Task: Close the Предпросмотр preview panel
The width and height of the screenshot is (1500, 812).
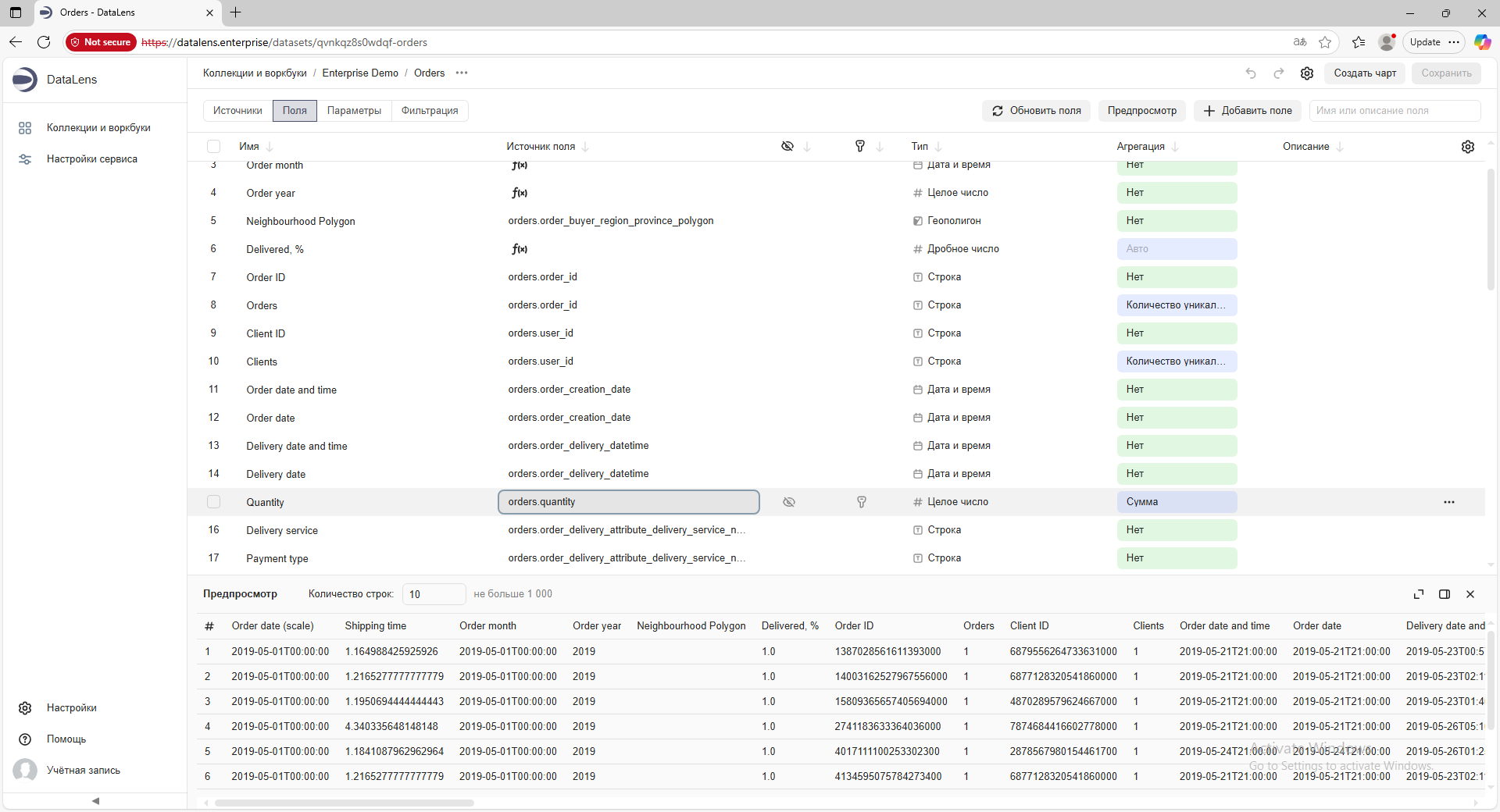Action: tap(1470, 594)
